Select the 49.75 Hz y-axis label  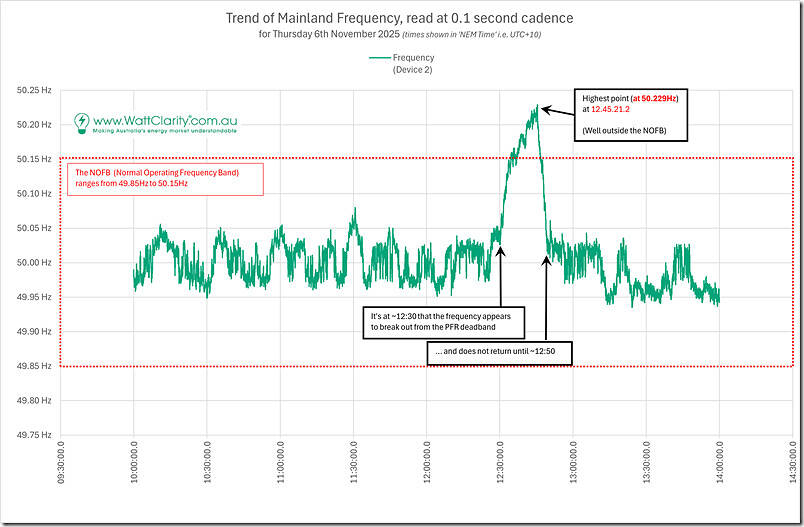pyautogui.click(x=35, y=435)
